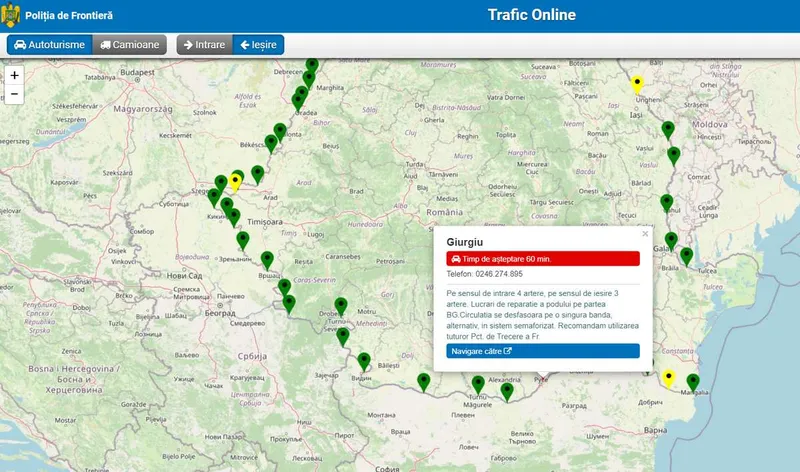This screenshot has height=472, width=800.
Task: Zoom in the map with plus button
Action: tap(14, 76)
